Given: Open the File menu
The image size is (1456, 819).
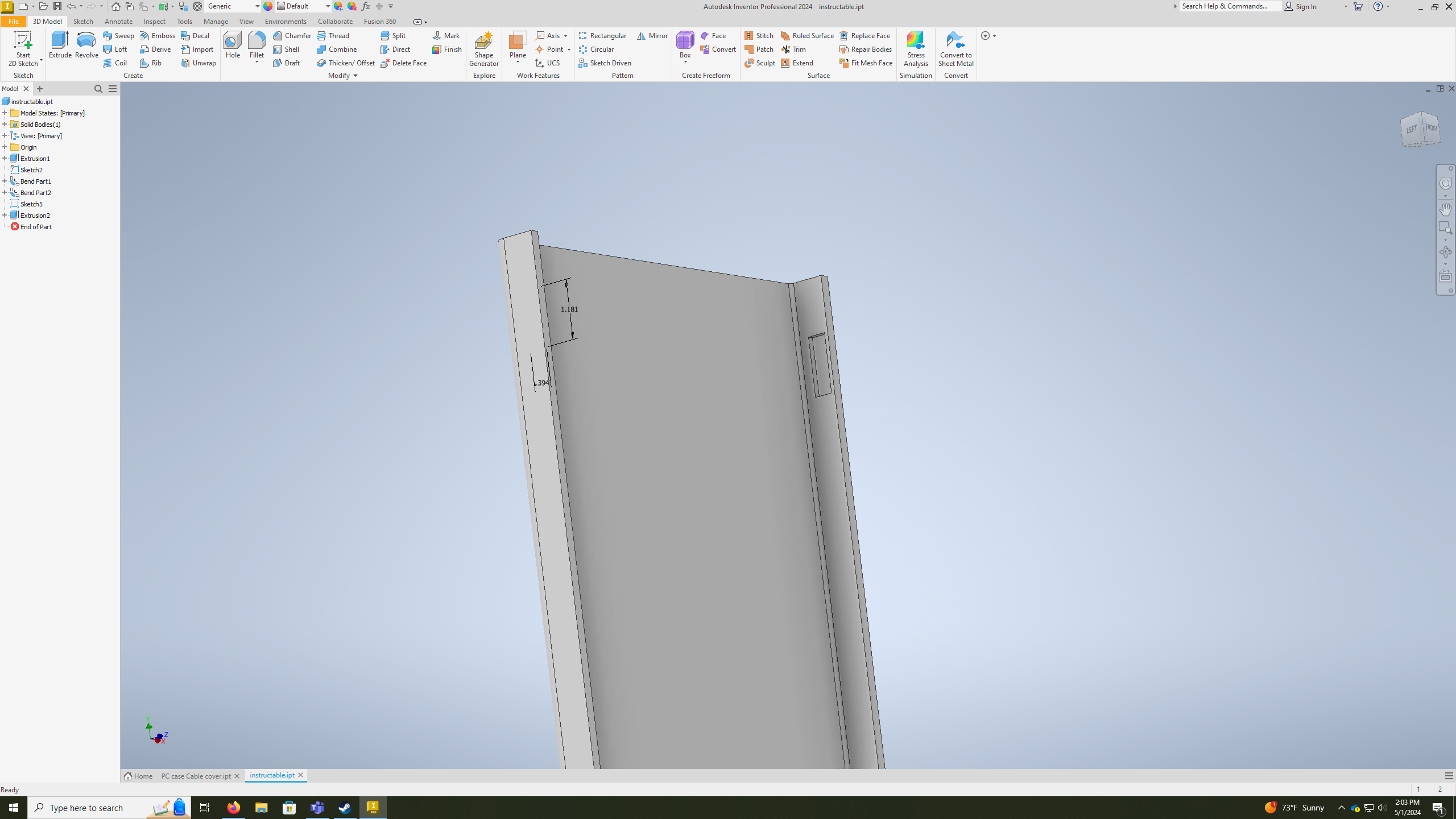Looking at the screenshot, I should click(x=13, y=21).
